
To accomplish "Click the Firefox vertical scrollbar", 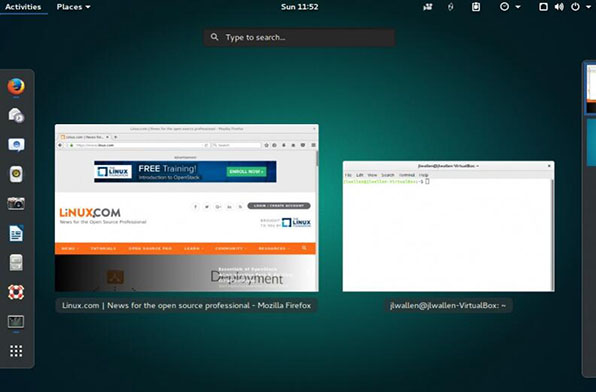I will pos(317,160).
